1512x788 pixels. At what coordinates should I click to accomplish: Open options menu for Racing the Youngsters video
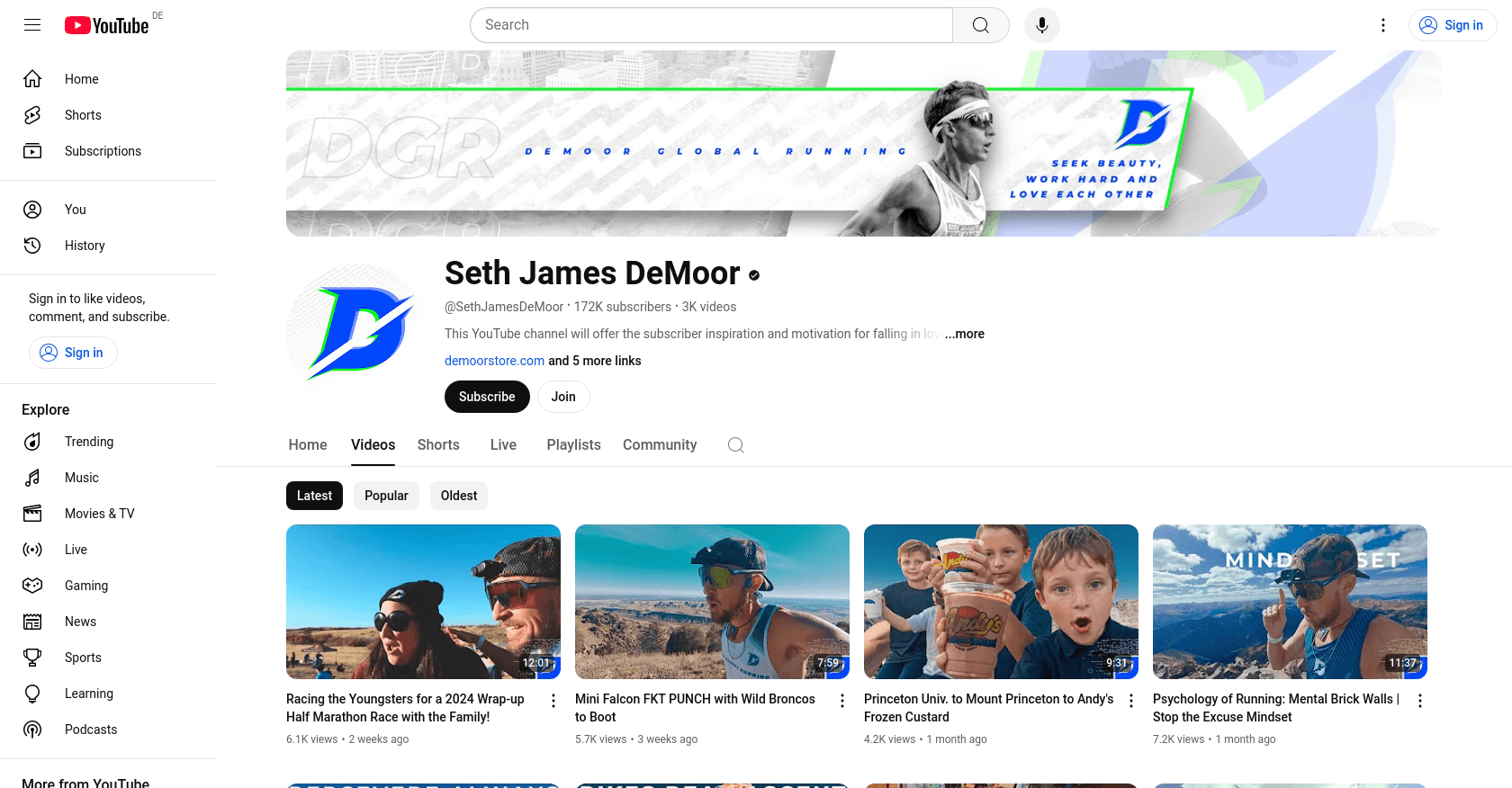tap(553, 701)
